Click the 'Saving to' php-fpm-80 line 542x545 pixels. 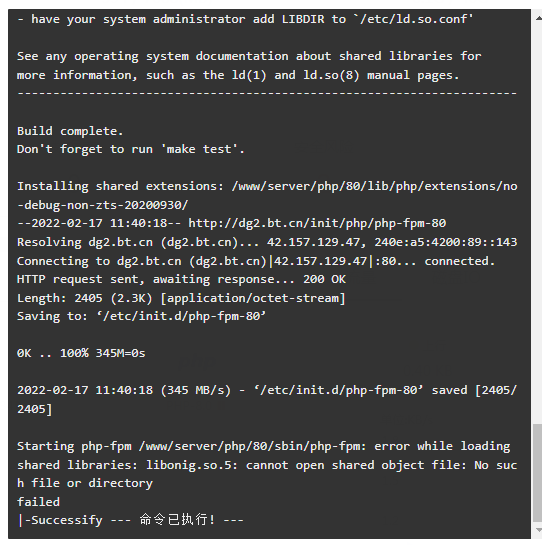coord(141,316)
